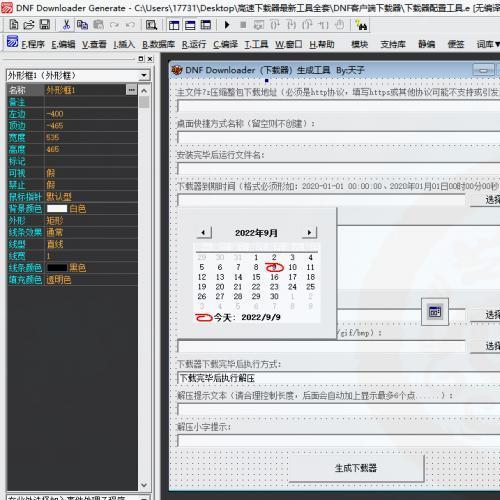Click the Paste toolbar icon
Screen dimensions: 500x500
click(98, 25)
